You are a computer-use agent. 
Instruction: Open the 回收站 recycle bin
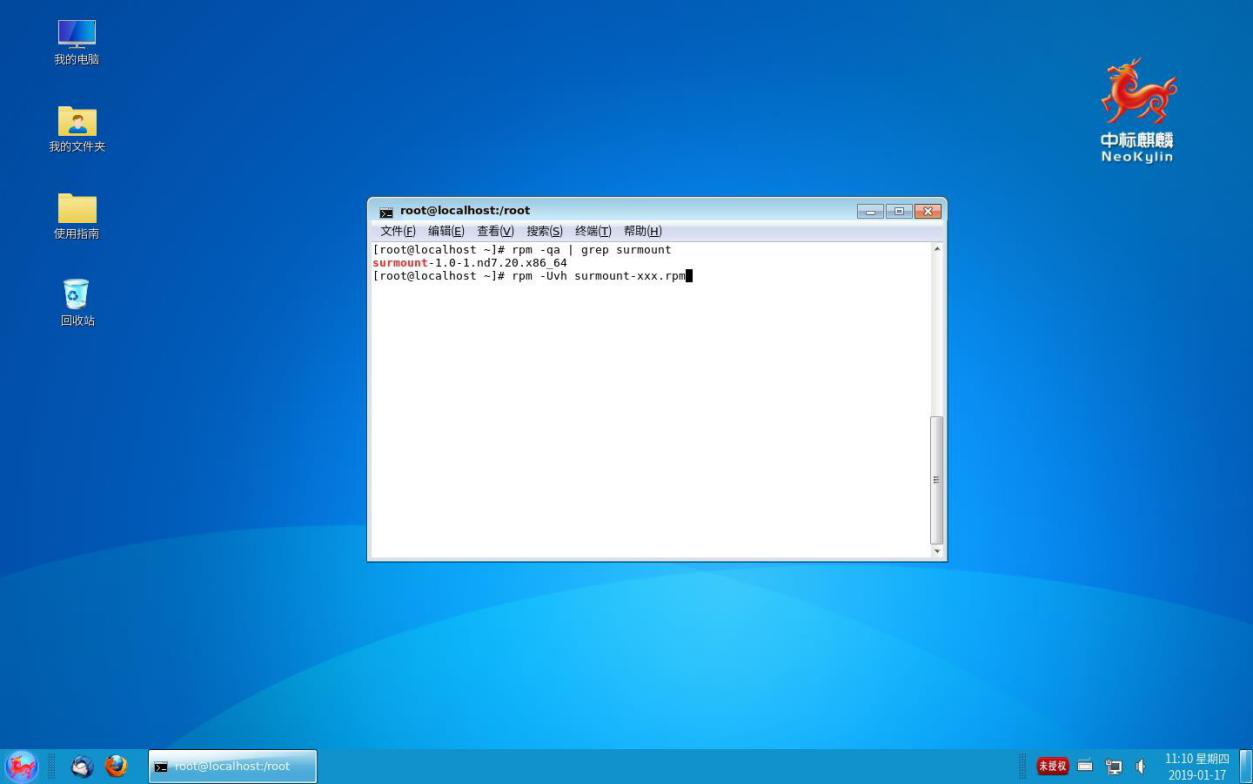coord(77,296)
